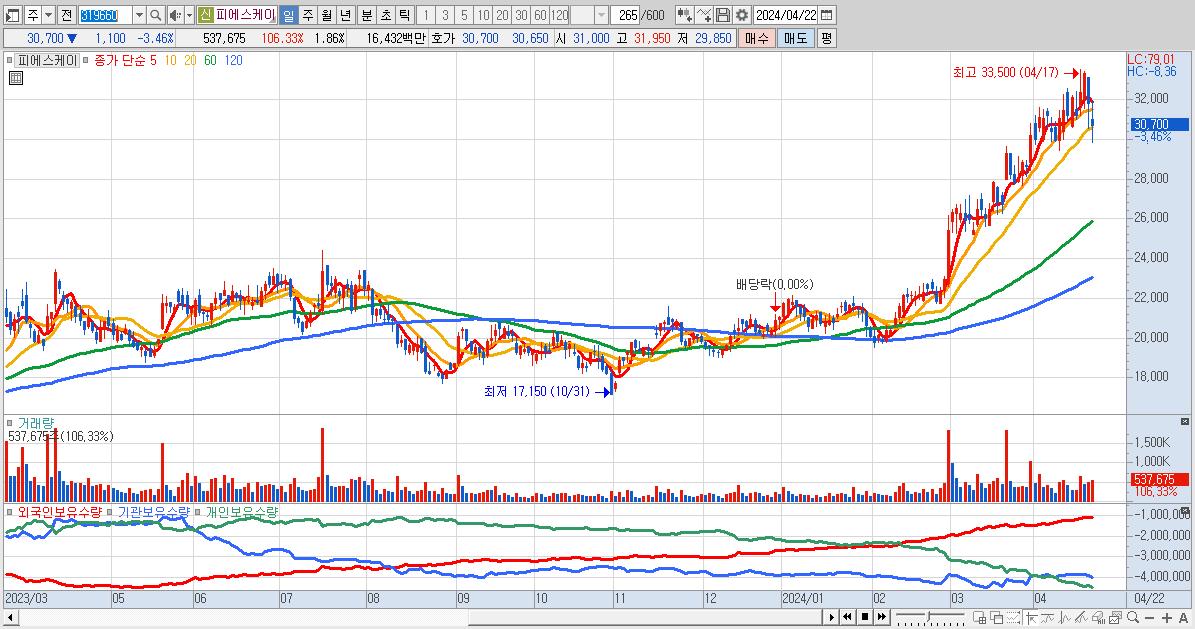Screen dimensions: 1195x629
Task: Open the 주 market type dropdown arrow
Action: coord(48,15)
